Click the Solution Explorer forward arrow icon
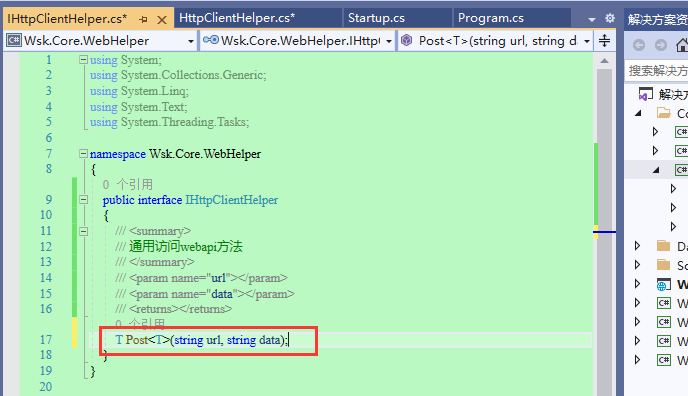The height and width of the screenshot is (396, 688). point(661,45)
